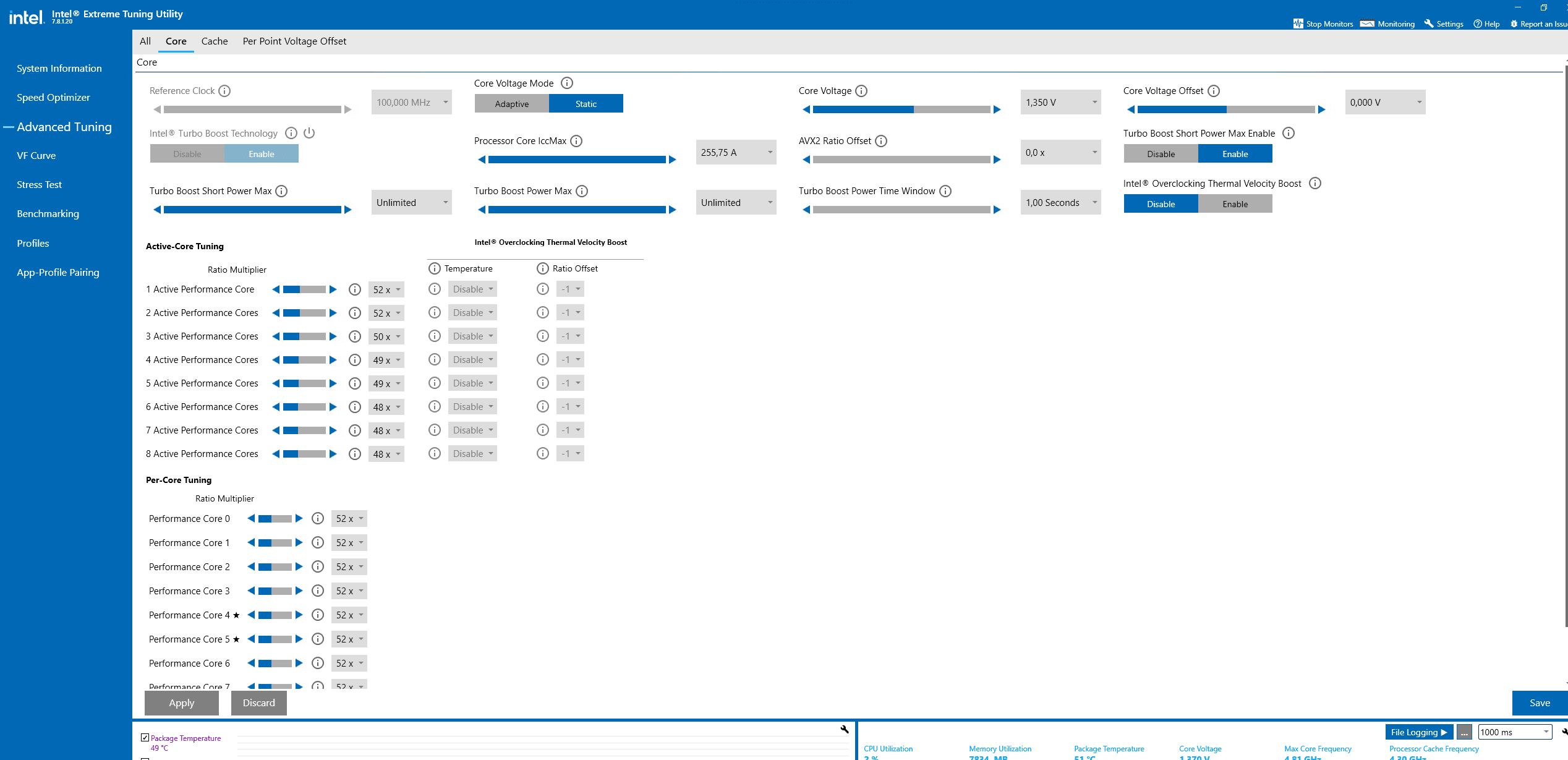Viewport: 1568px width, 760px height.
Task: Decrease Performance Core 0 ratio arrow
Action: coord(251,518)
